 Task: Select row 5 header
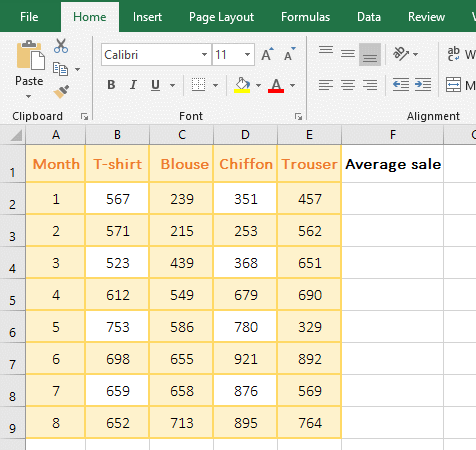(x=12, y=295)
